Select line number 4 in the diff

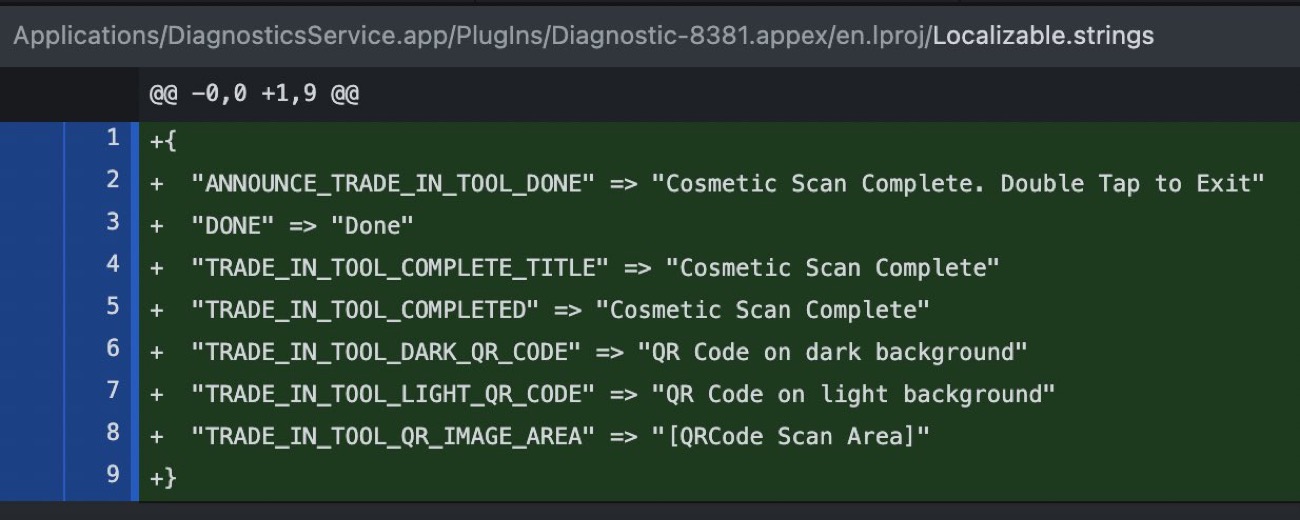point(112,264)
